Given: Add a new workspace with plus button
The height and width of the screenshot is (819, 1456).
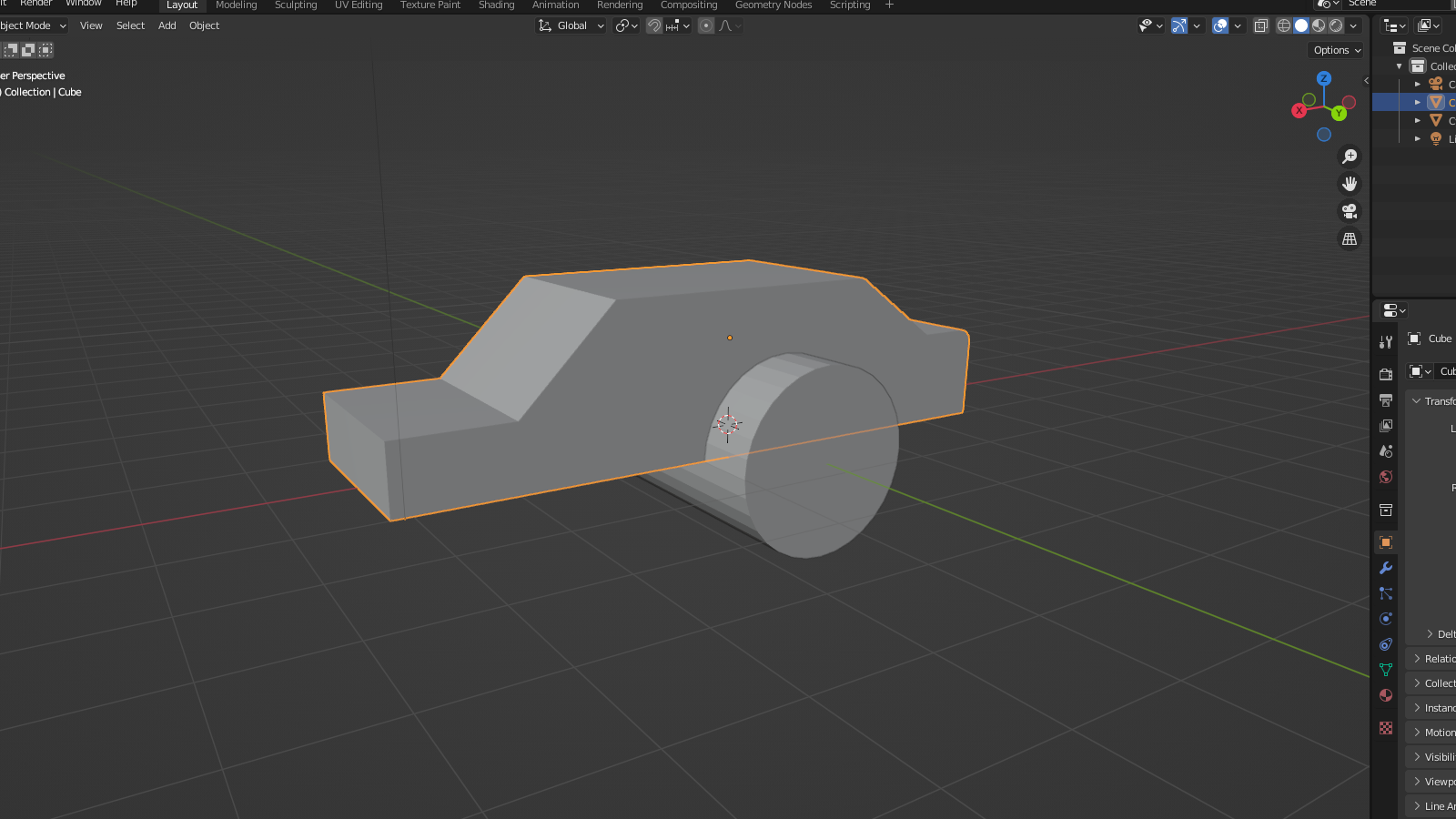Looking at the screenshot, I should click(889, 5).
